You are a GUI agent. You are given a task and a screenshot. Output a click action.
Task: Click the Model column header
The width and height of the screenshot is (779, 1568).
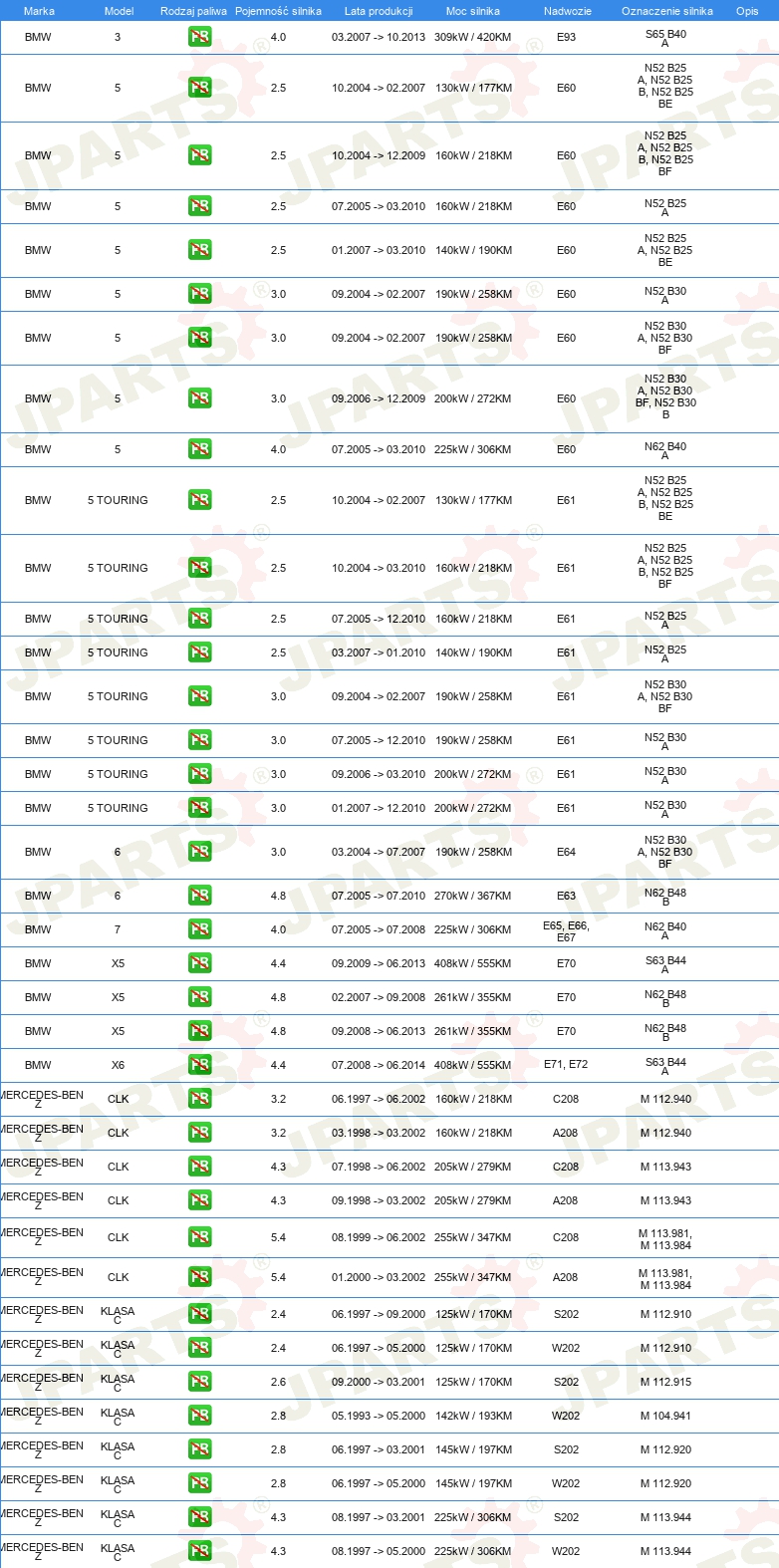(x=120, y=11)
